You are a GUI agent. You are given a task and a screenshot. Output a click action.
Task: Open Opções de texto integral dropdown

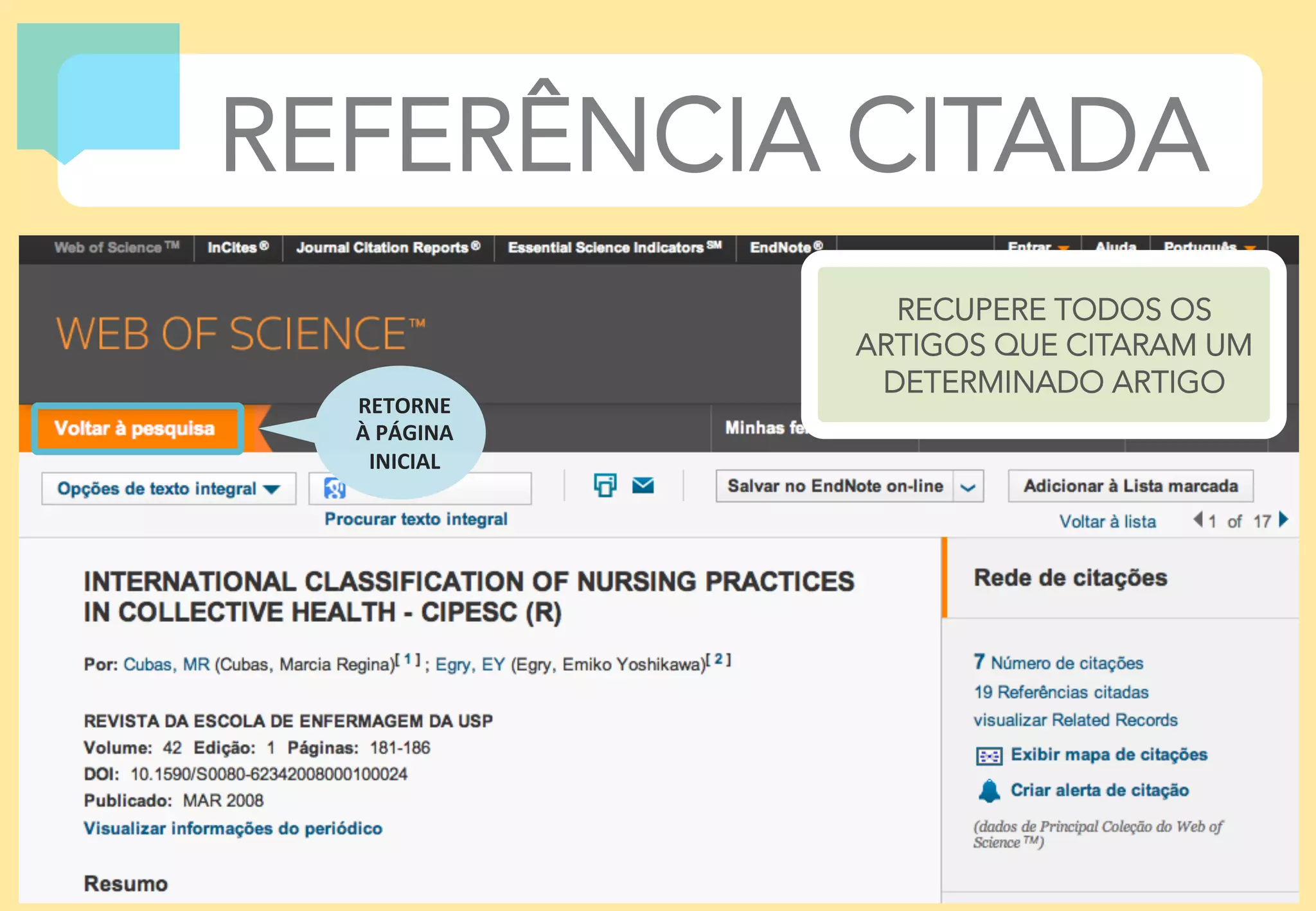point(168,489)
